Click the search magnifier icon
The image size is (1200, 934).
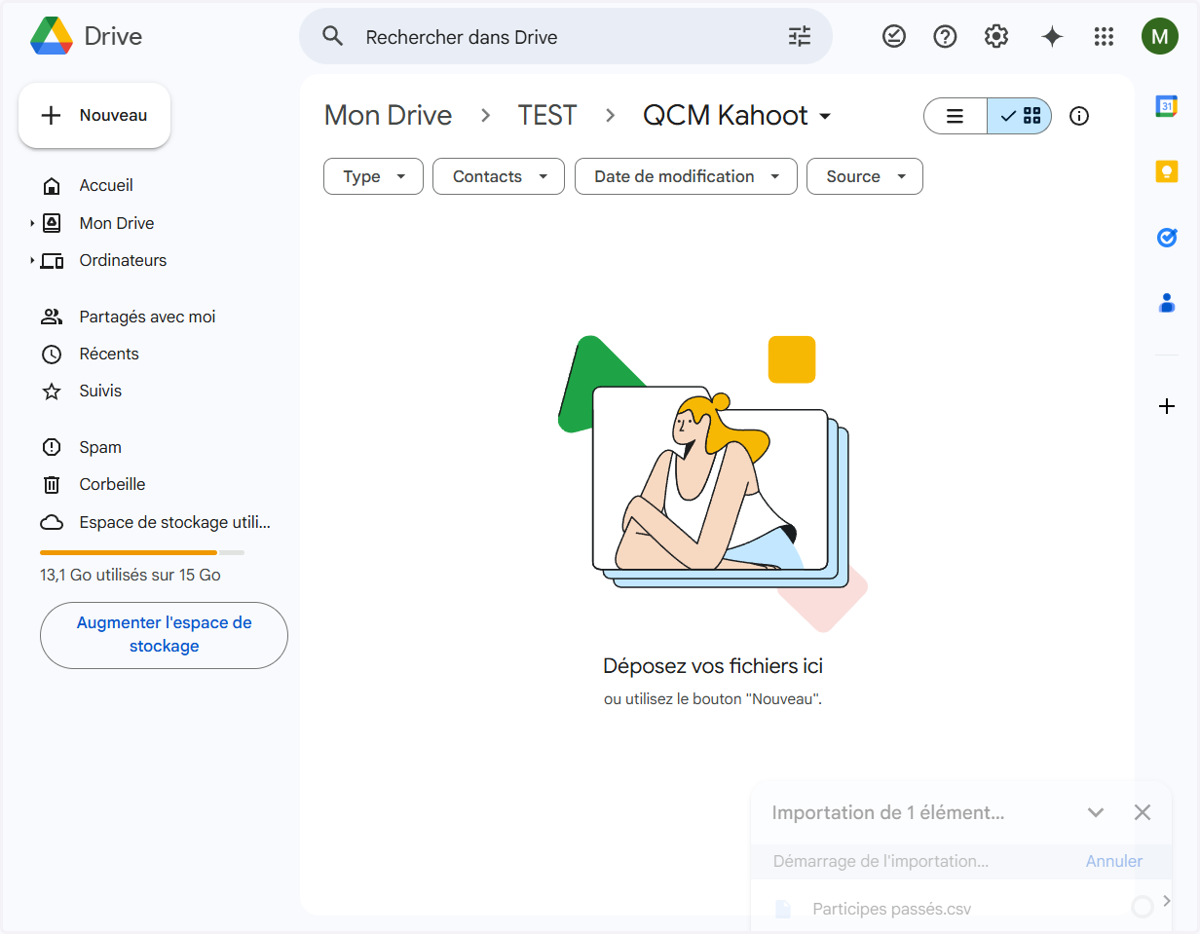pyautogui.click(x=333, y=37)
